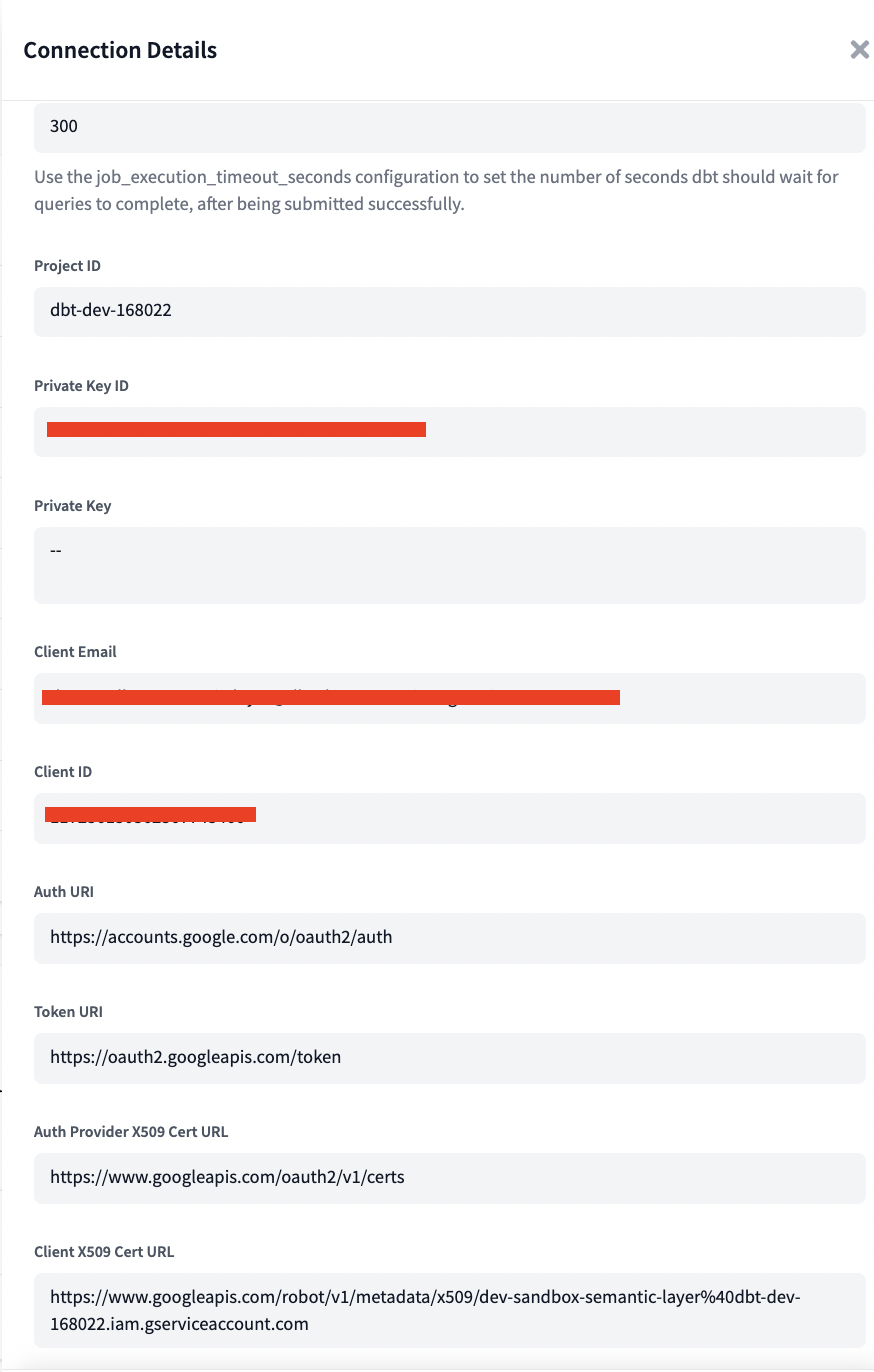Viewport: 874px width, 1372px height.
Task: Click the Token URI field
Action: (450, 1058)
